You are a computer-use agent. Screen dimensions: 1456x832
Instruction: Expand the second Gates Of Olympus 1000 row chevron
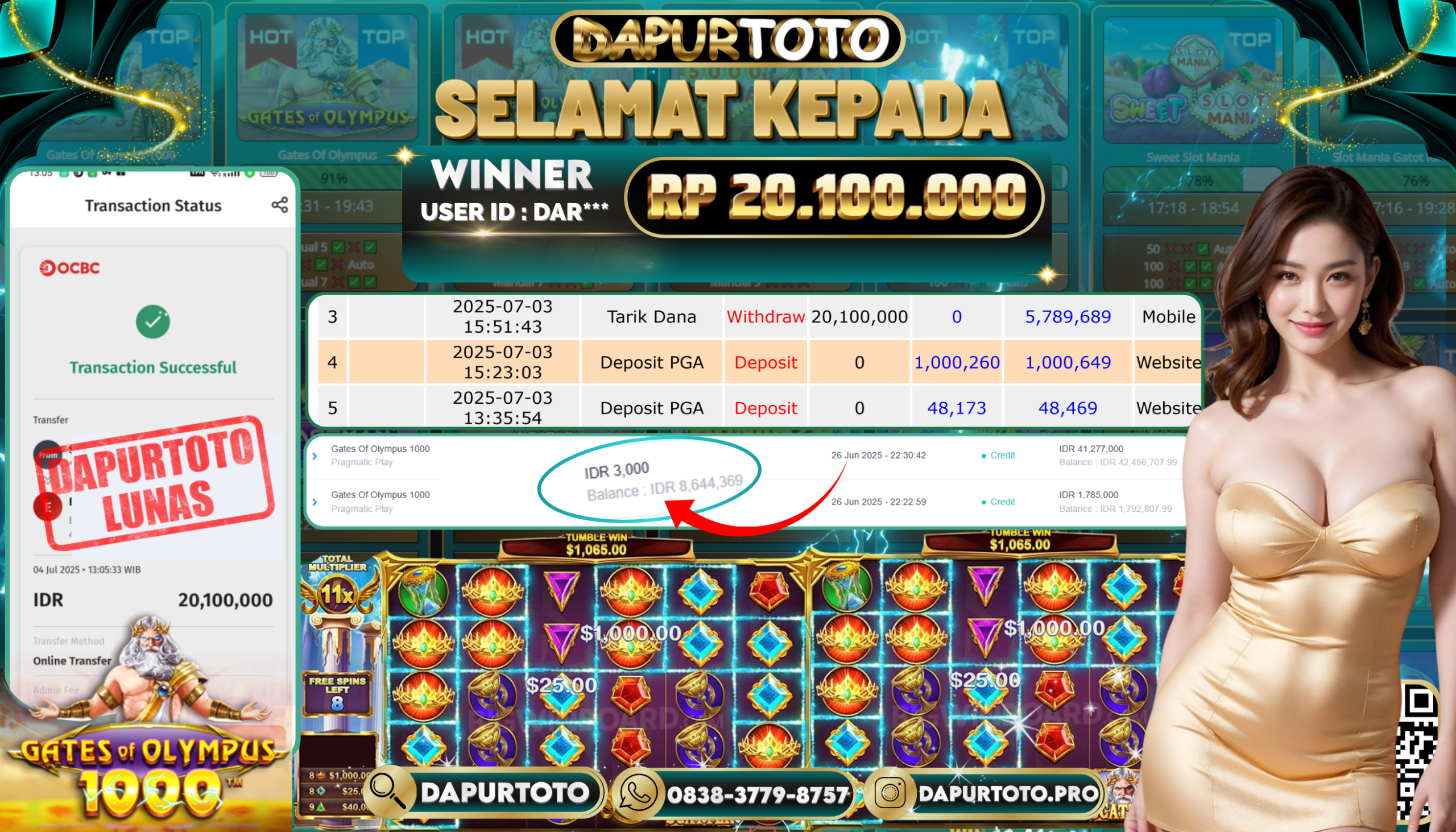click(315, 502)
